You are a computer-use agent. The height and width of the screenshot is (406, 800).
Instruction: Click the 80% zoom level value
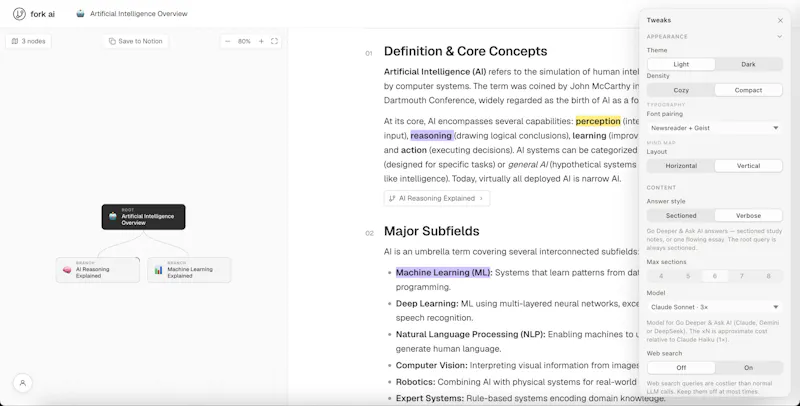[x=244, y=41]
